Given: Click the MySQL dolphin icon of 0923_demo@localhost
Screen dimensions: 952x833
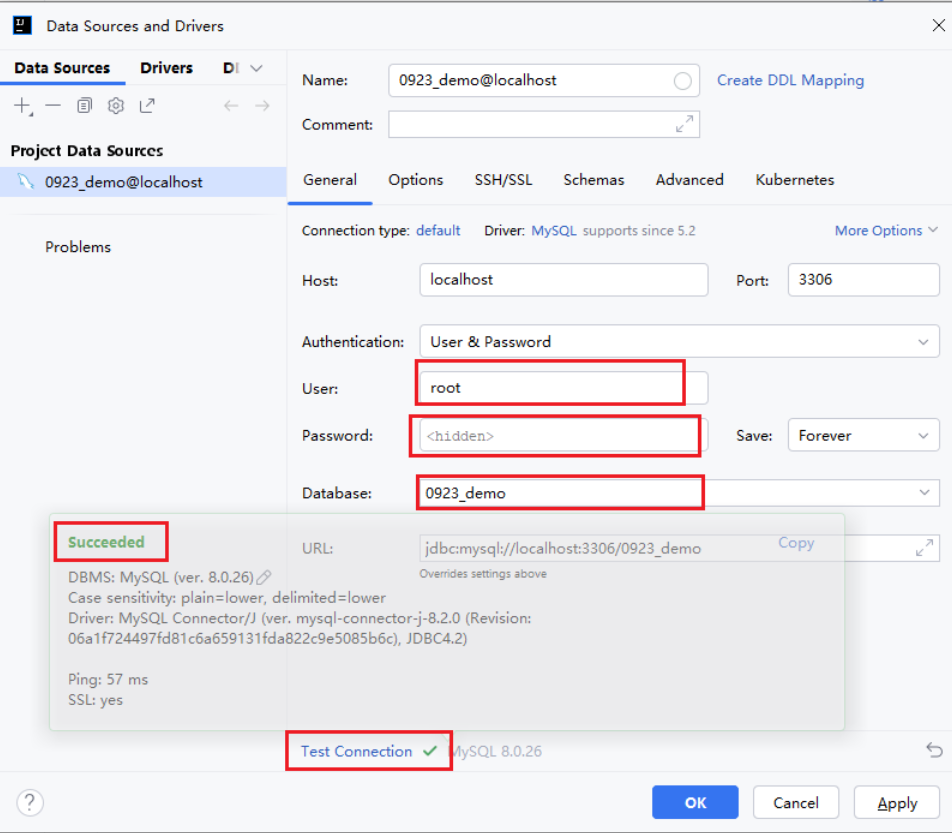Looking at the screenshot, I should (26, 182).
